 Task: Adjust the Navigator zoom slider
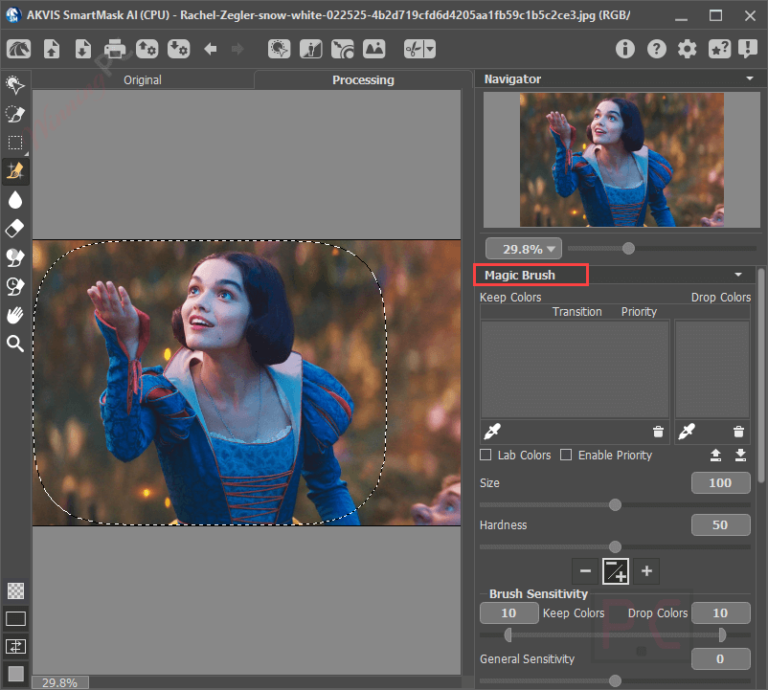628,249
